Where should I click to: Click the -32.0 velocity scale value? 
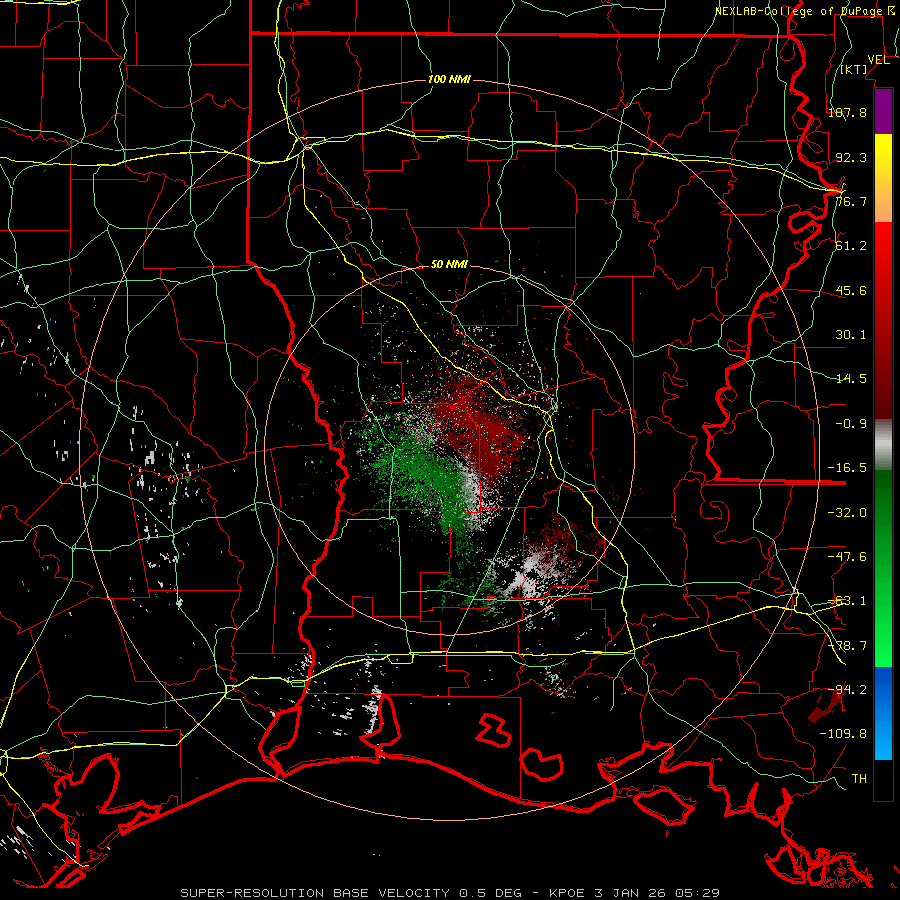(847, 513)
